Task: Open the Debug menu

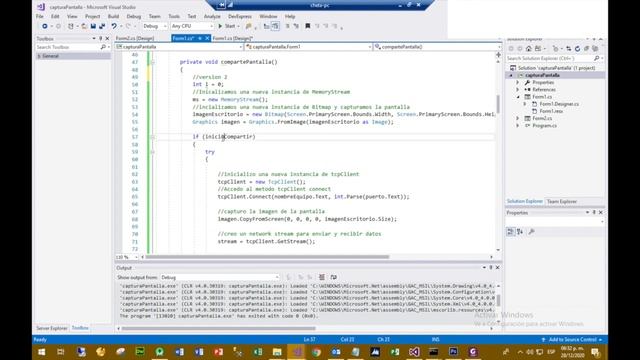Action: pos(133,17)
